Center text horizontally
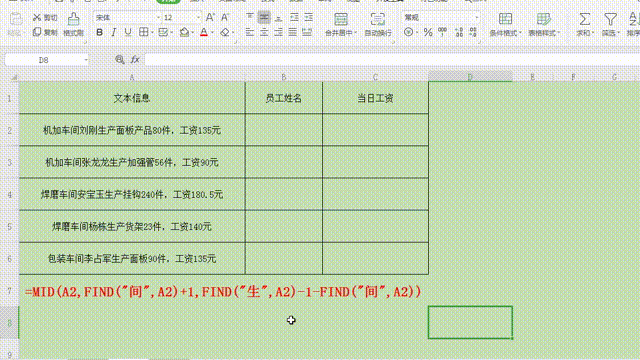 [x=264, y=32]
